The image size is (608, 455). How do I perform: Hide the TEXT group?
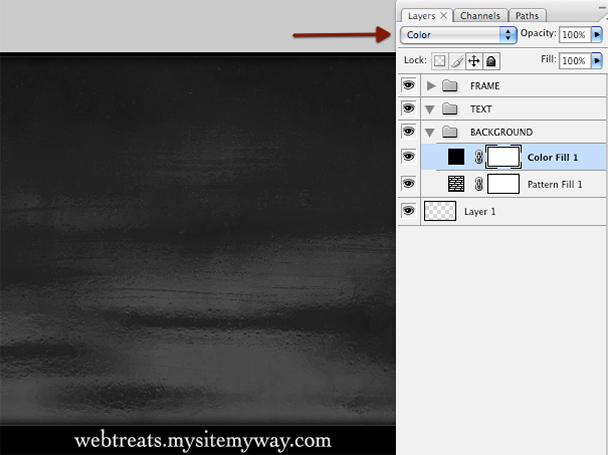408,108
